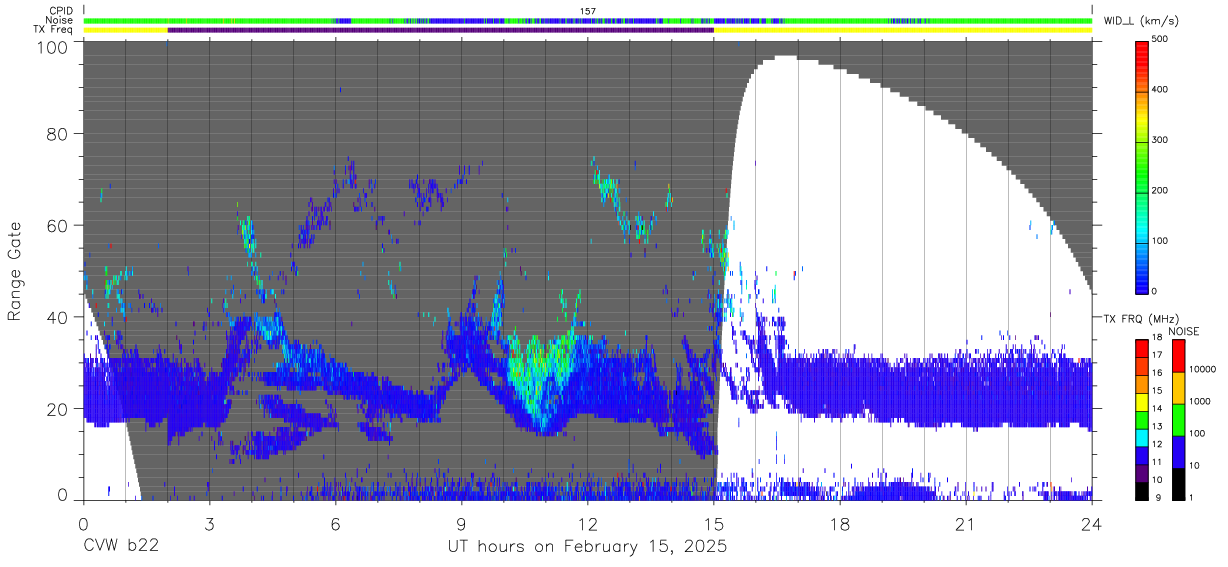Click the 13 tick on the TX FRQ legend
1228x567 pixels.
[x=1157, y=426]
